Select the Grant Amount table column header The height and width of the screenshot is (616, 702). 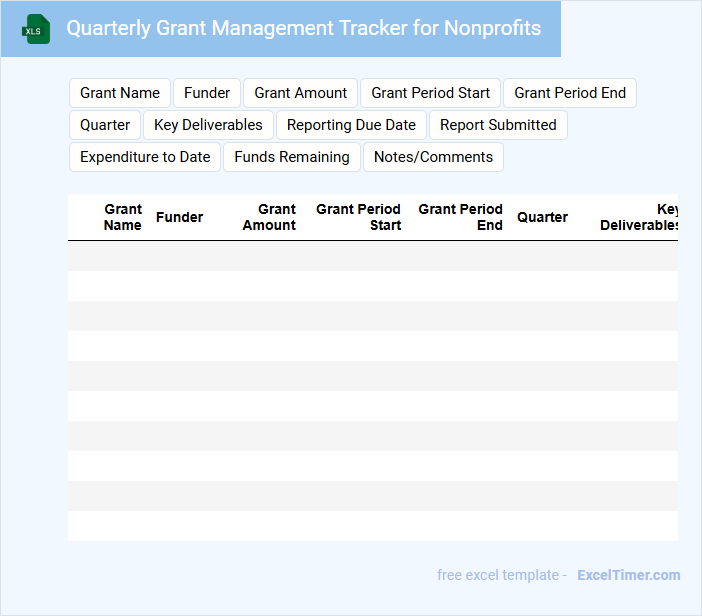269,217
